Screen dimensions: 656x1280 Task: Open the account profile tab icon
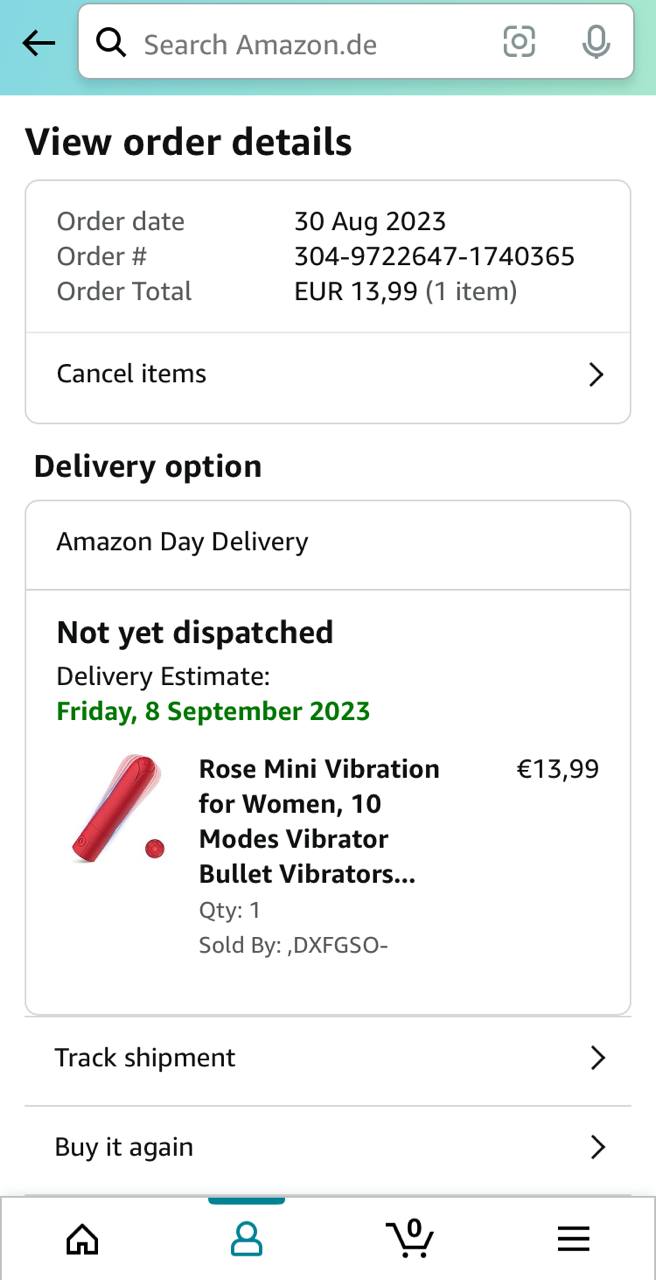[x=246, y=1239]
